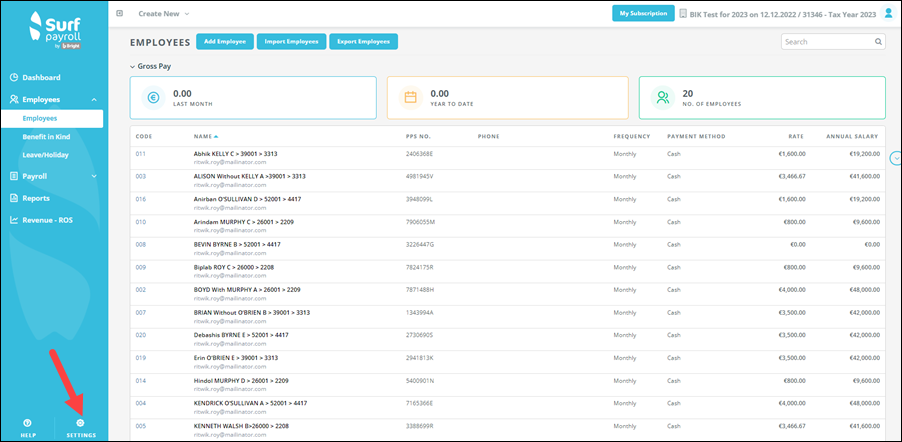Image resolution: width=902 pixels, height=442 pixels.
Task: Click the round arrow button beside the table
Action: [895, 157]
